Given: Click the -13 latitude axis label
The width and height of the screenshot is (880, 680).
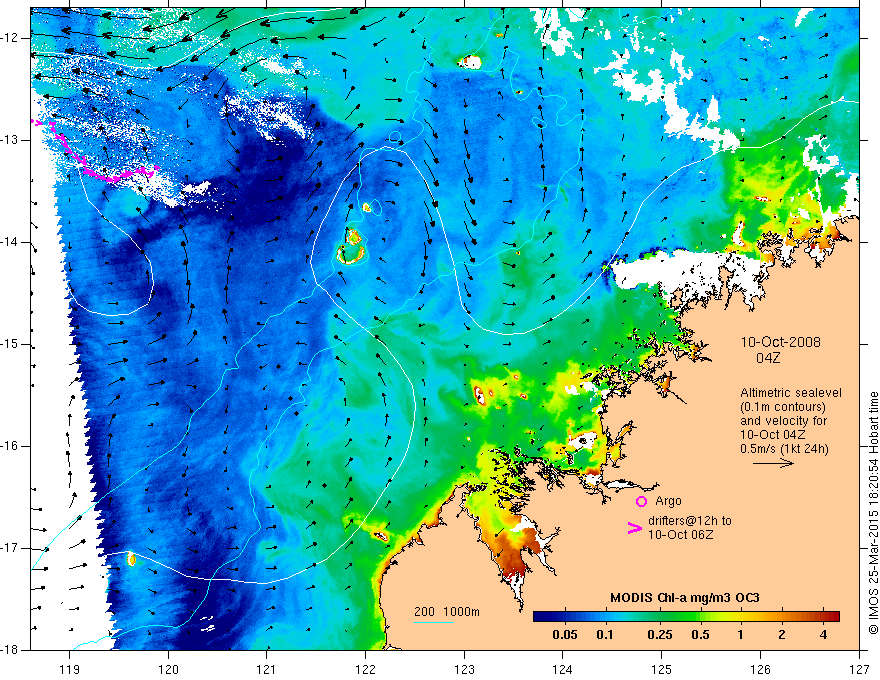Looking at the screenshot, I should point(9,140).
